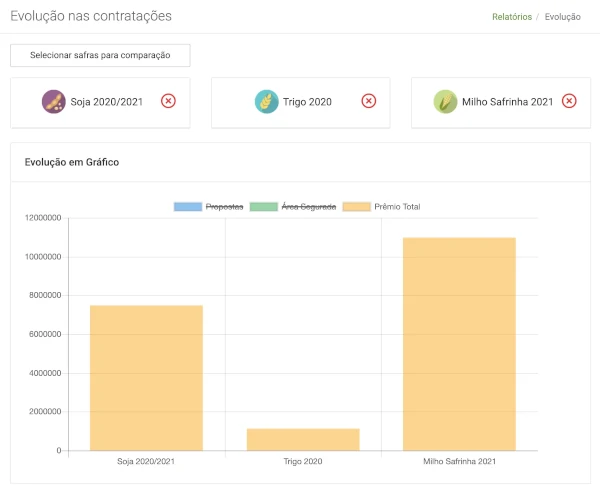Viewport: 600px width, 493px height.
Task: Click the green corn icon
Action: [x=445, y=101]
